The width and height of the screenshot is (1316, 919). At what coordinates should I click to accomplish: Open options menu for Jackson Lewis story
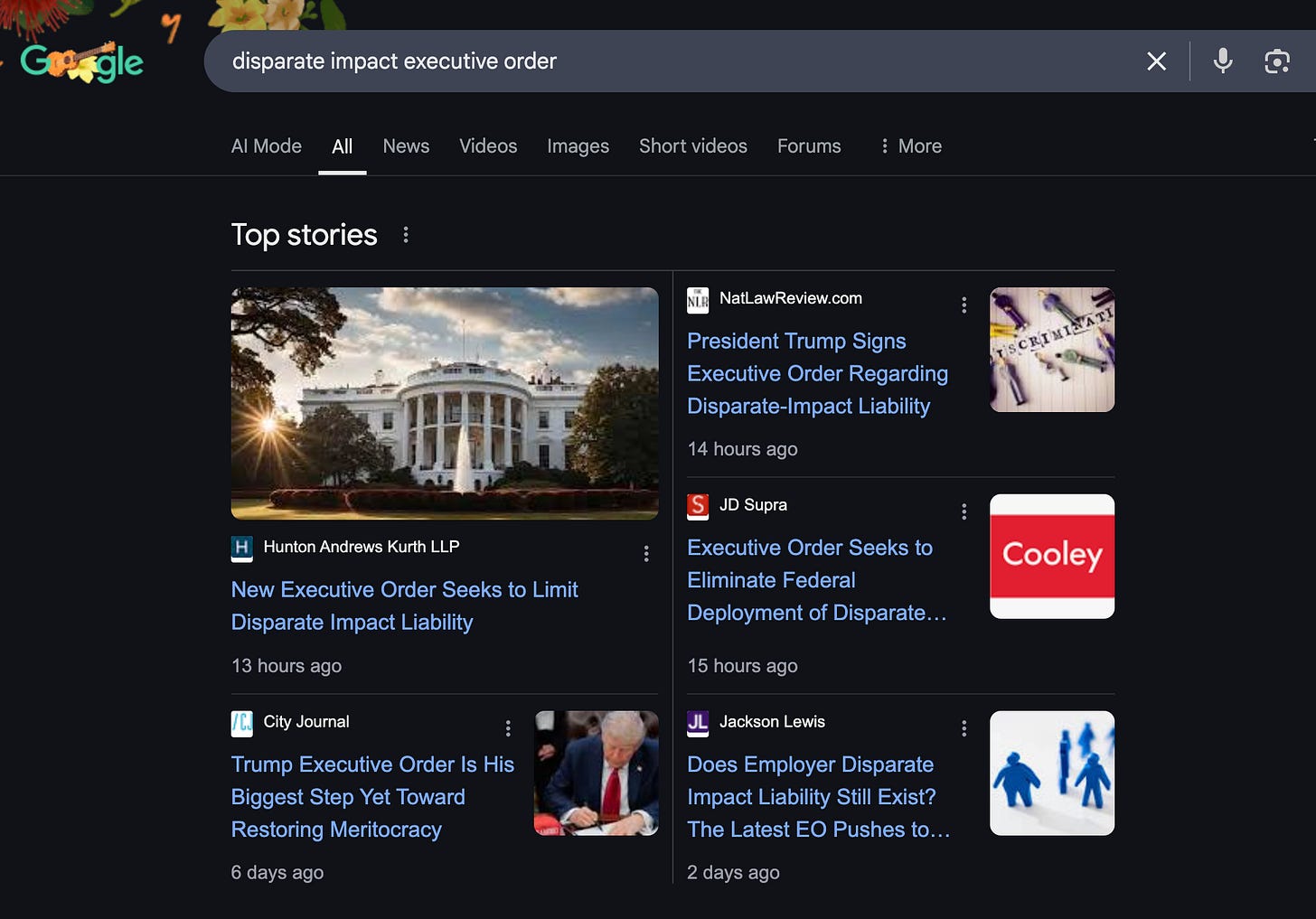964,728
